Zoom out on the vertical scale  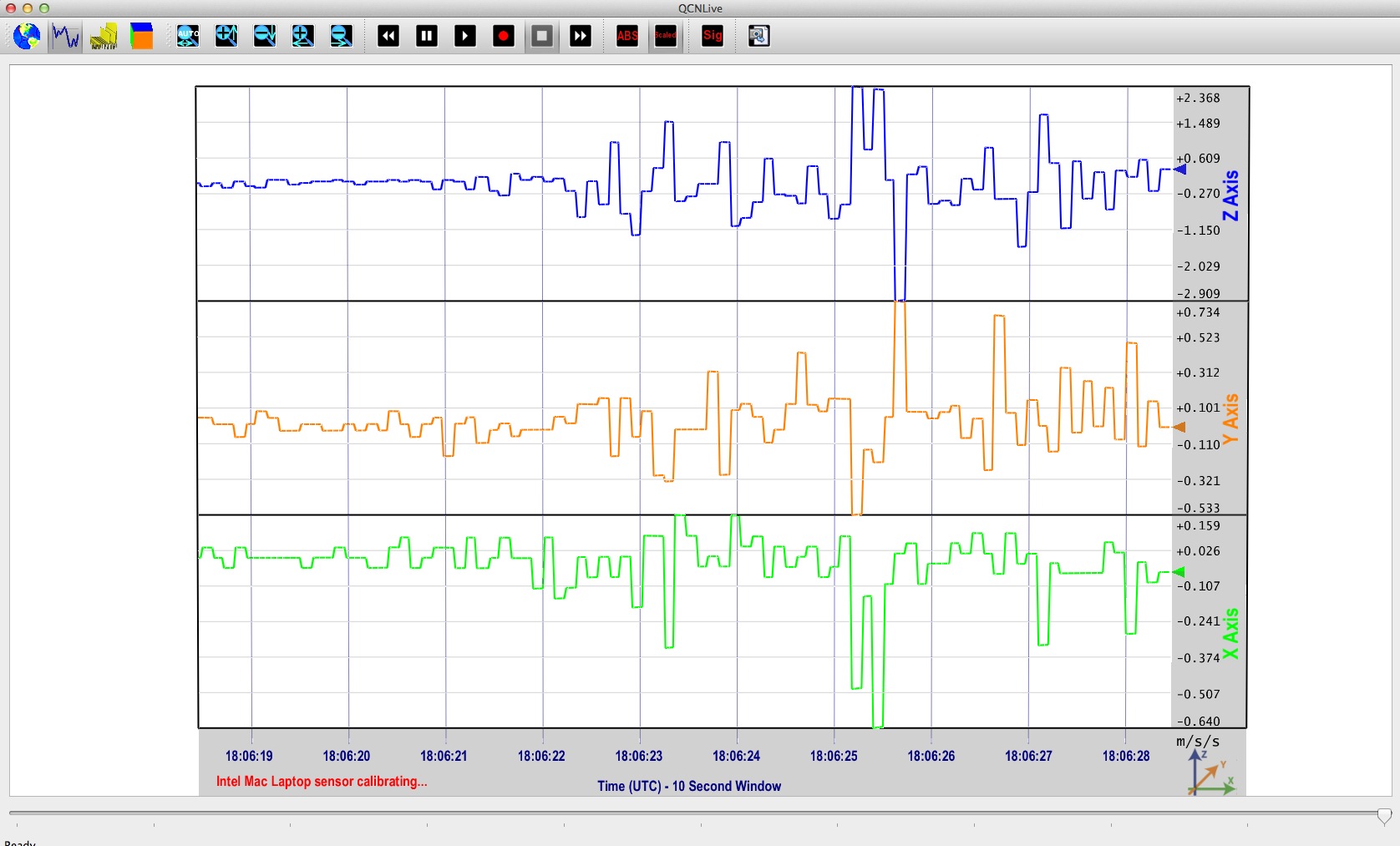click(x=265, y=36)
